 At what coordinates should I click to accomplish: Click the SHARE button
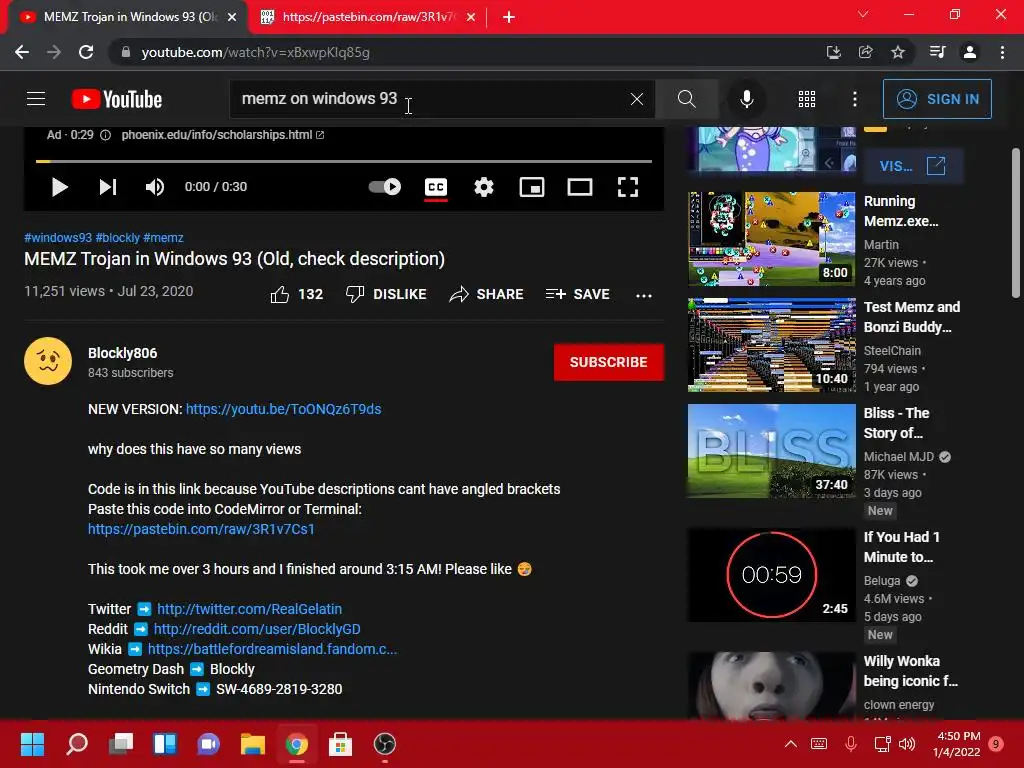[x=487, y=295]
